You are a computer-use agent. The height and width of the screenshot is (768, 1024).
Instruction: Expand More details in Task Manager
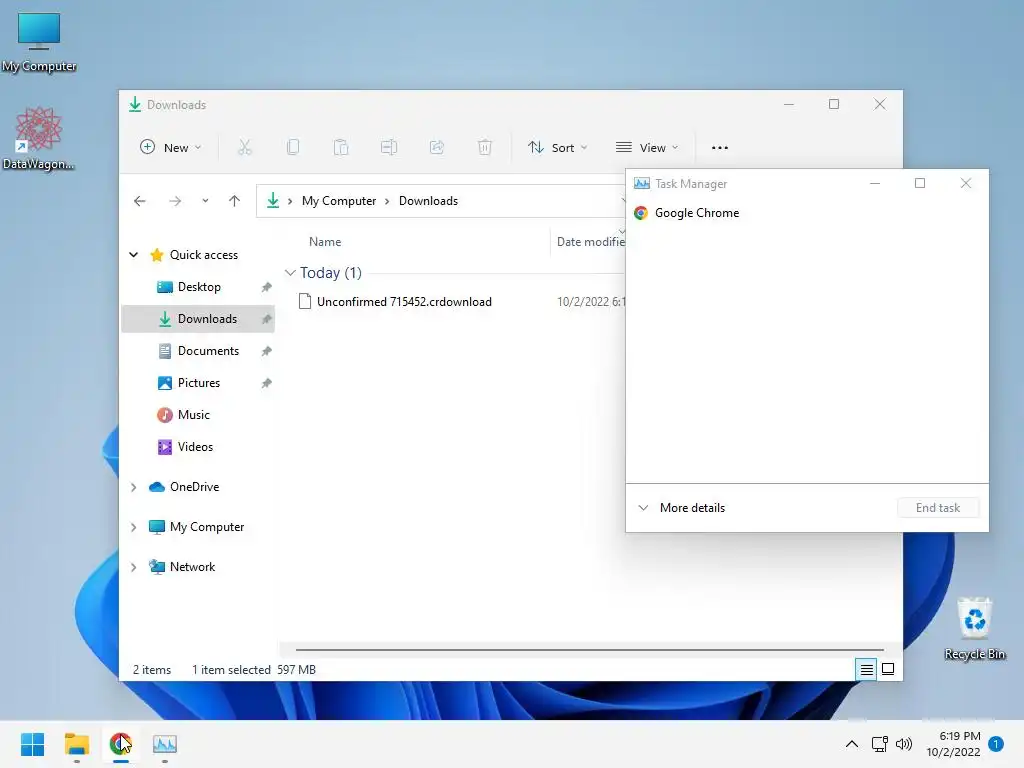click(682, 508)
